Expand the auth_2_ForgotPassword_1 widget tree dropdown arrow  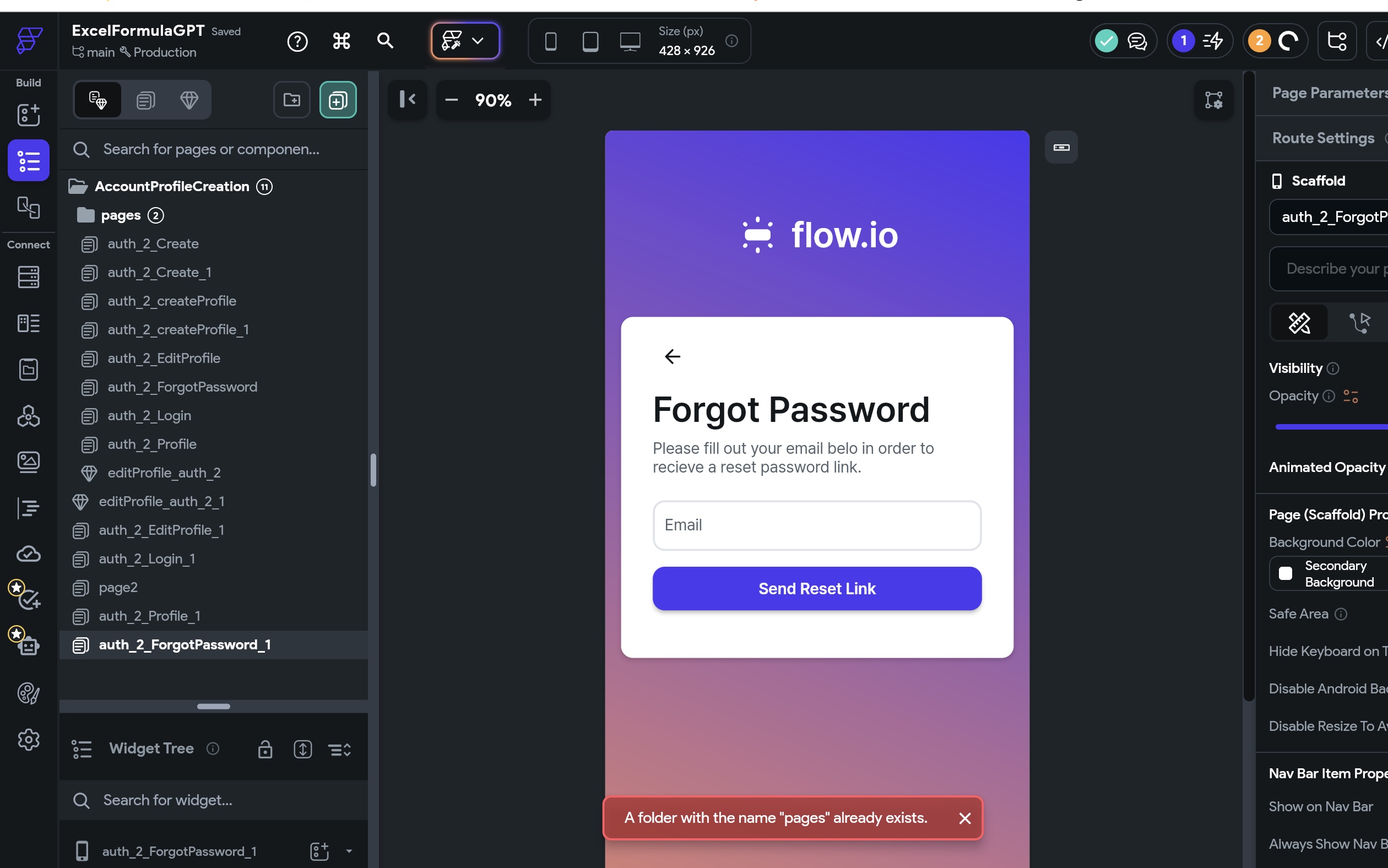(x=349, y=851)
